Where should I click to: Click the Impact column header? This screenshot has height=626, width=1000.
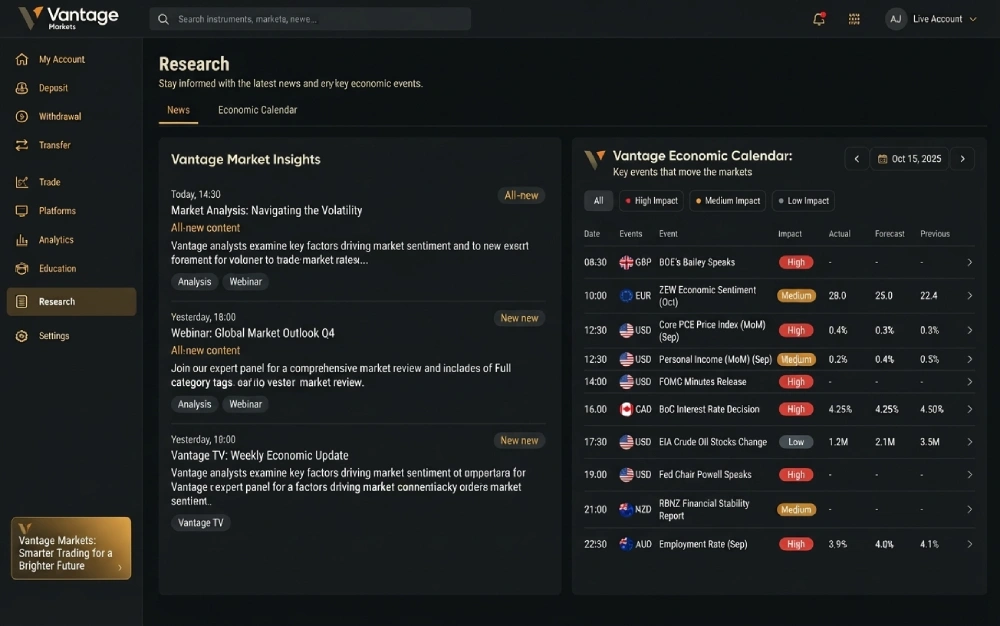pyautogui.click(x=790, y=234)
